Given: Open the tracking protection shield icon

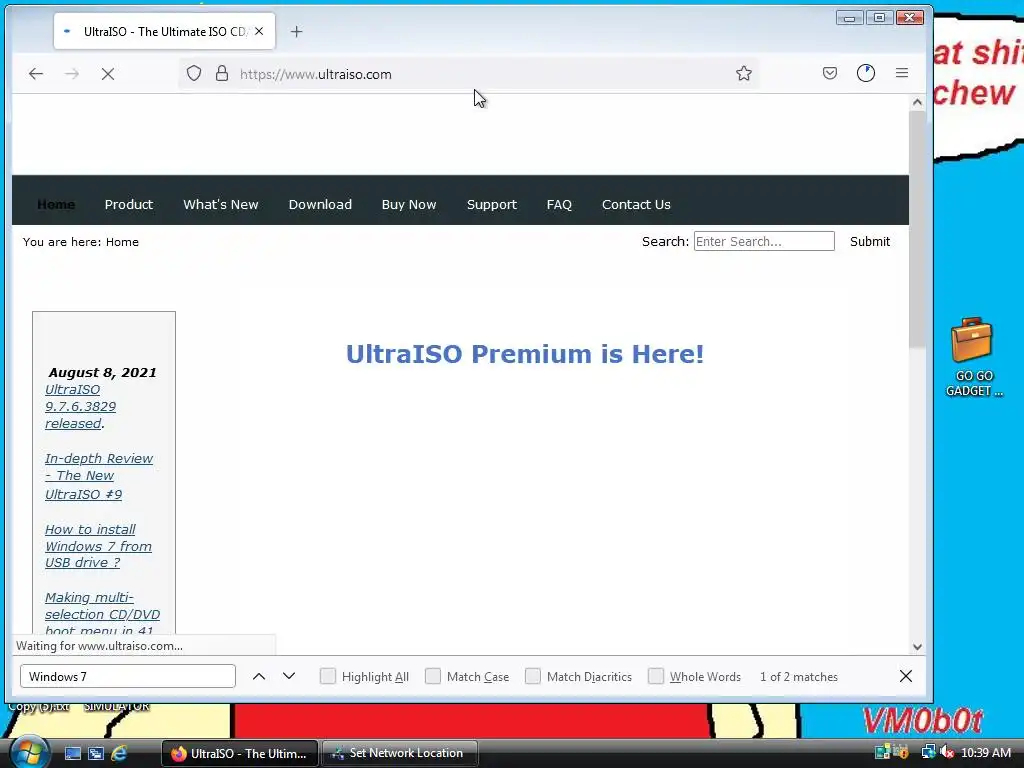Looking at the screenshot, I should coord(194,73).
